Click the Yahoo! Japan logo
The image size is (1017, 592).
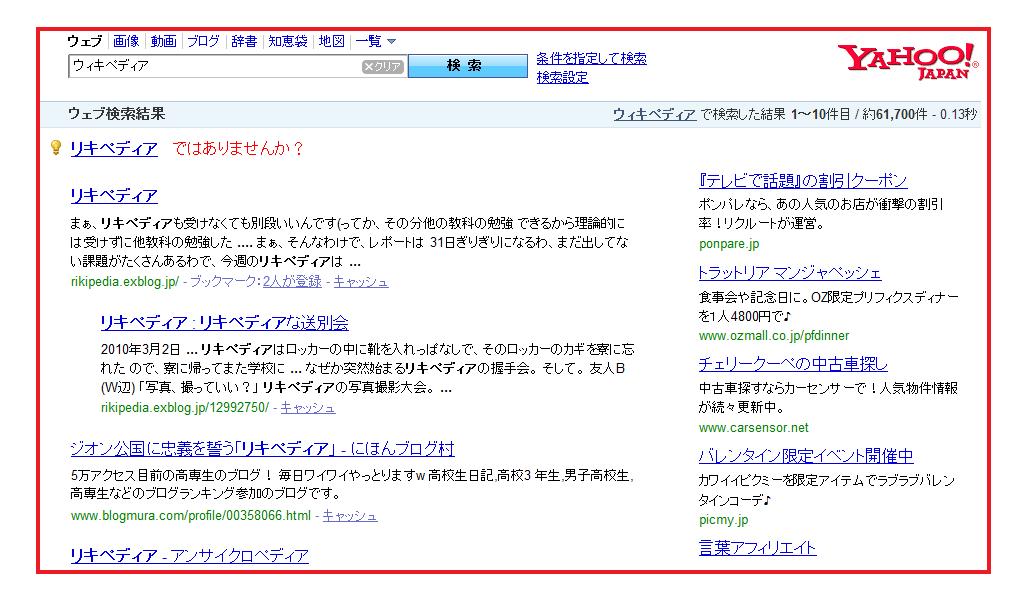[908, 61]
